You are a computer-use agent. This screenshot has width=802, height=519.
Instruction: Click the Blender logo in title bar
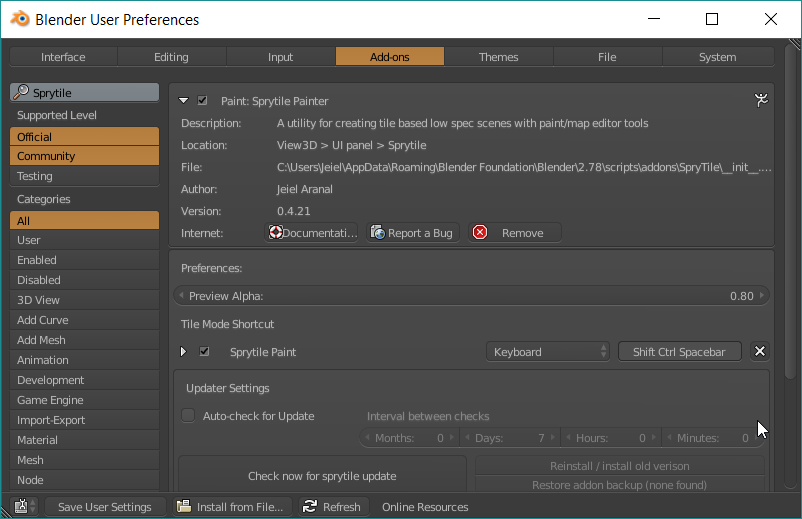click(20, 19)
